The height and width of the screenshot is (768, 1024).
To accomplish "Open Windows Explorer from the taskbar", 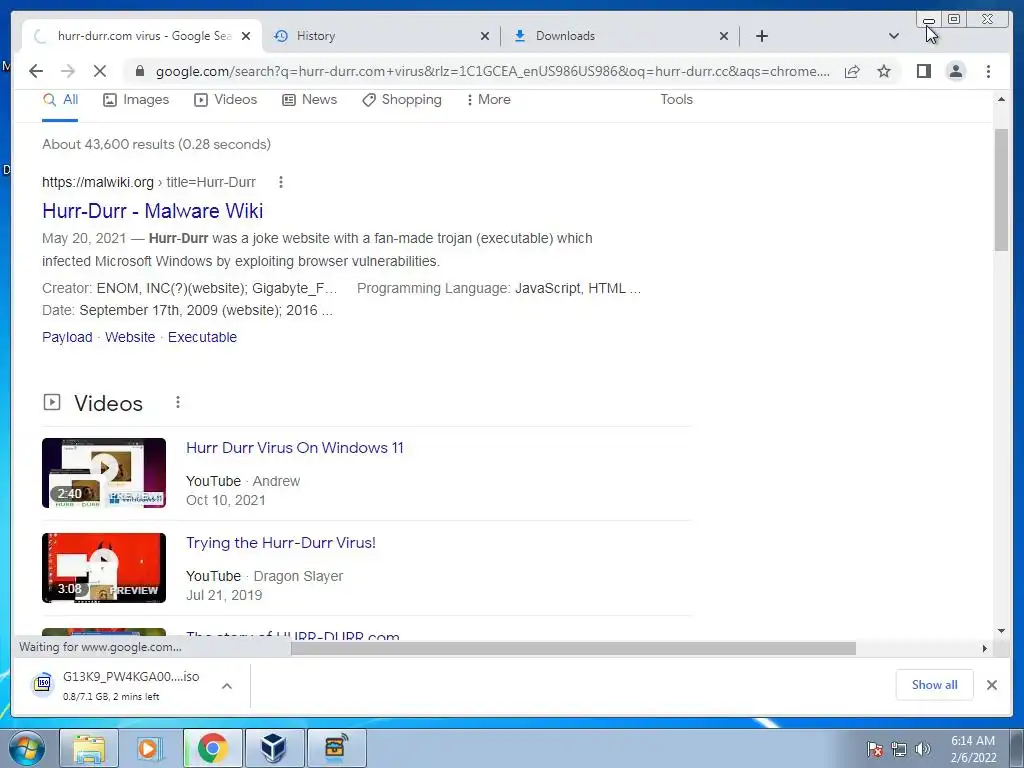I will click(x=89, y=748).
